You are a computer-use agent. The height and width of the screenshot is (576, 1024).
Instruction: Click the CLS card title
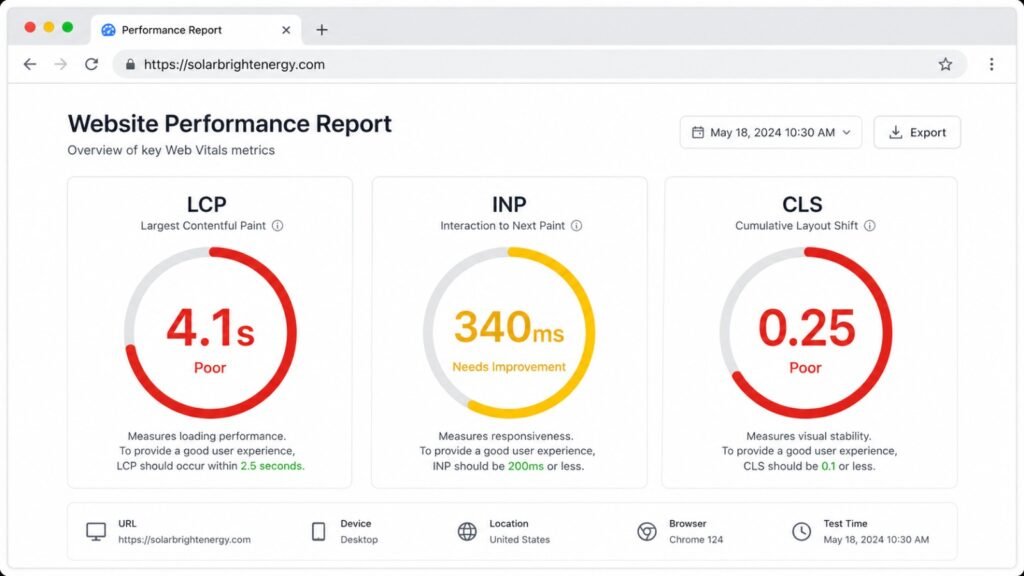[802, 204]
